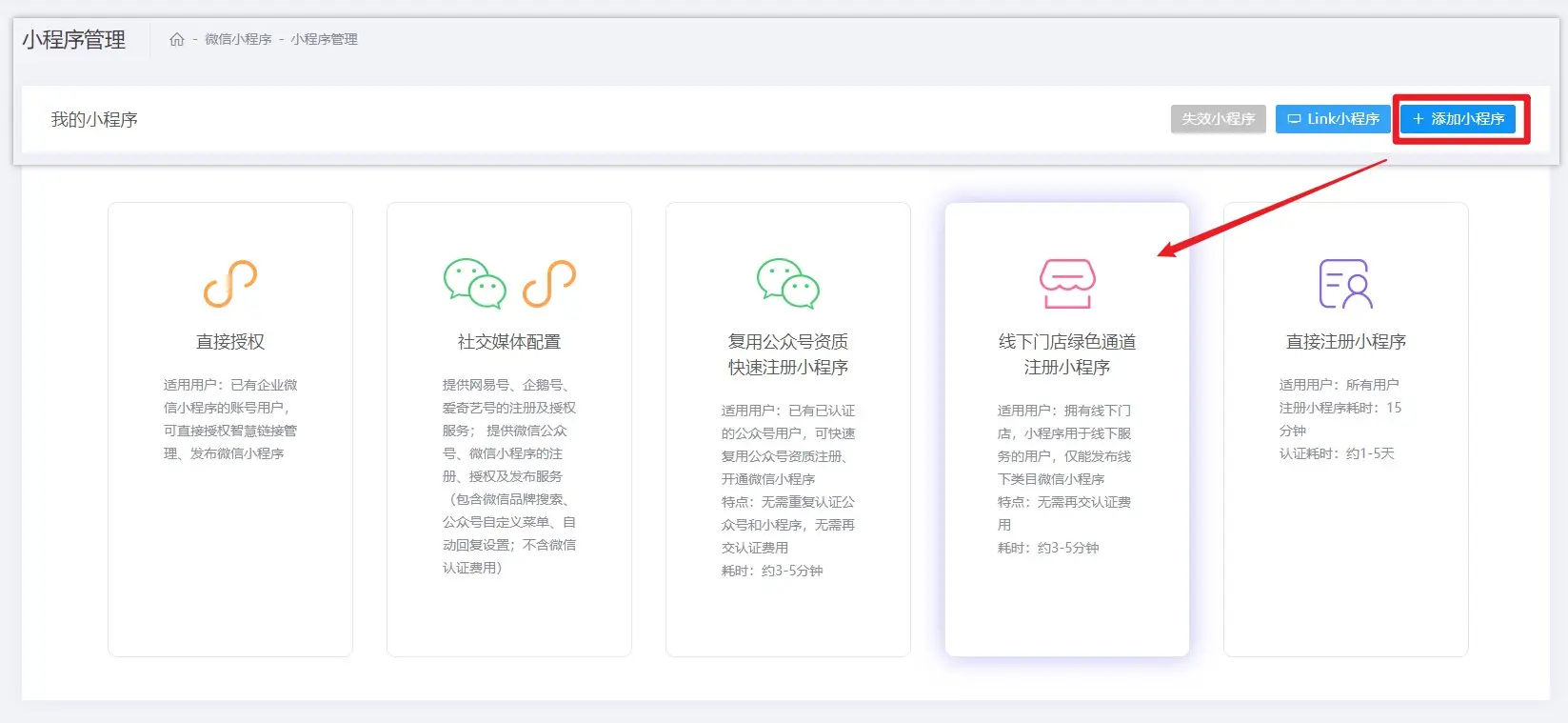
Task: Click the orange link icon above 直接授权
Action: (230, 284)
